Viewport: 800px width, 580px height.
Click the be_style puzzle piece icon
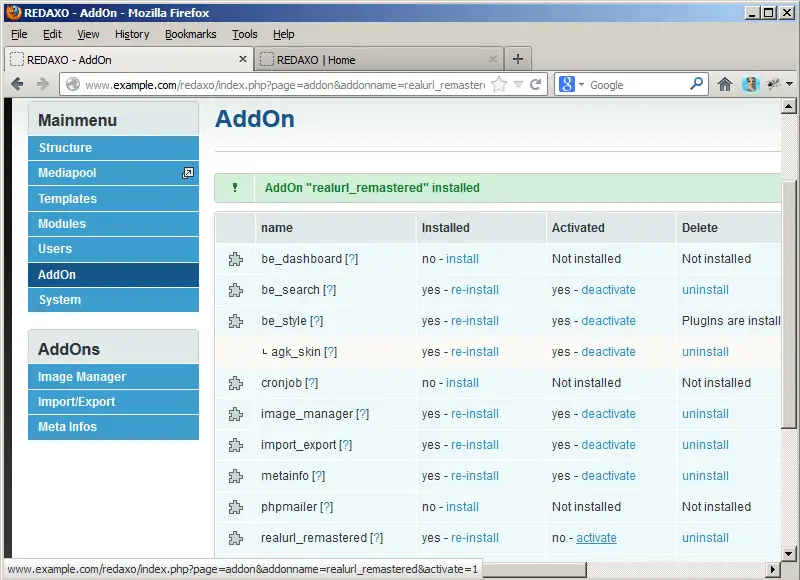click(235, 321)
